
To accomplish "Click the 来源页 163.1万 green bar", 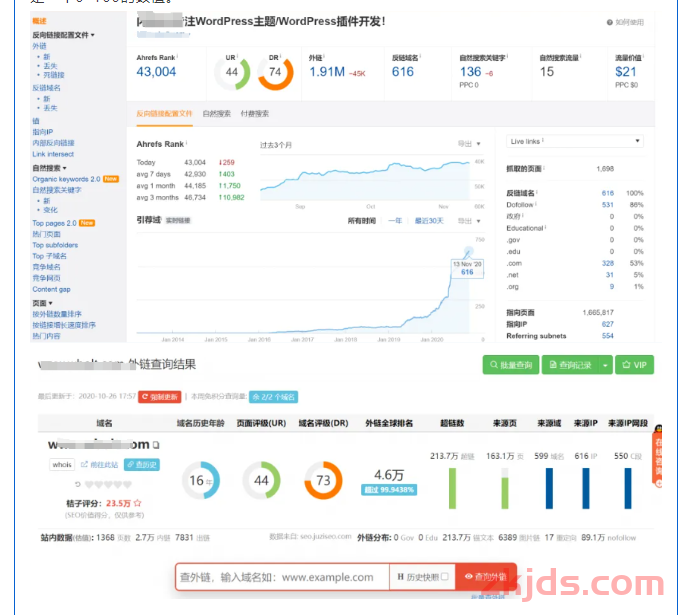I will (505, 488).
